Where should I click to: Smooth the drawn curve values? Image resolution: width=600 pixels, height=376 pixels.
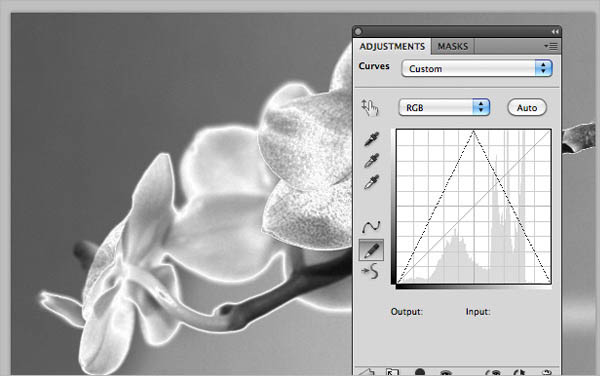[370, 271]
